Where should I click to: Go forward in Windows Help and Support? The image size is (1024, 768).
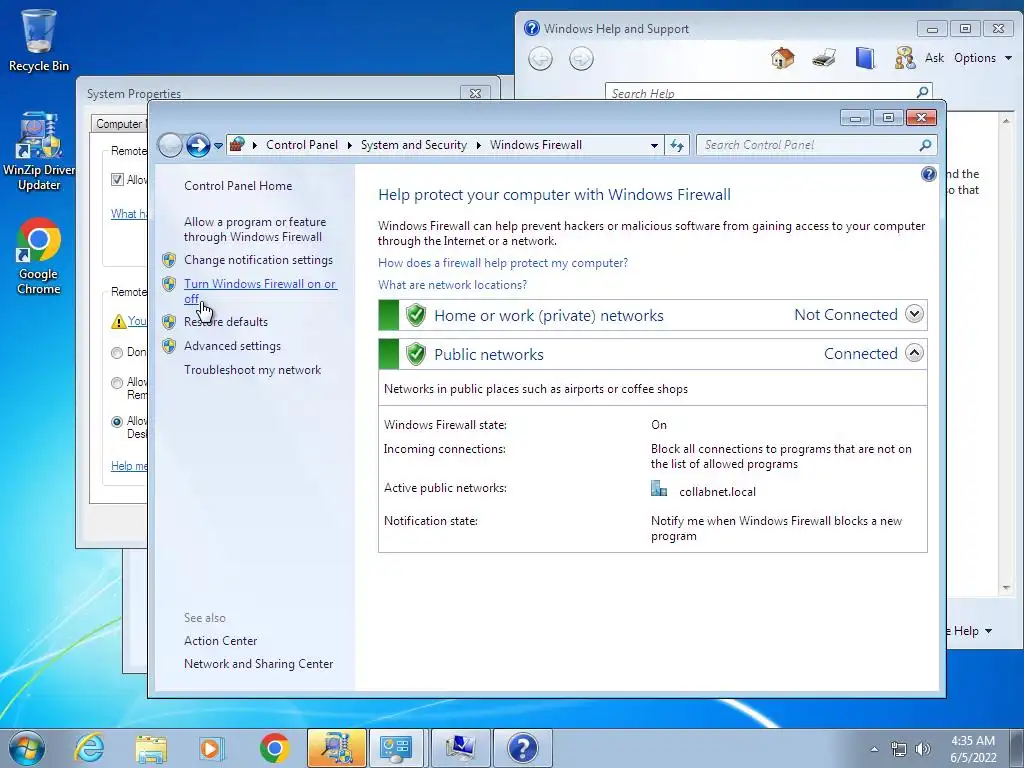coord(581,59)
